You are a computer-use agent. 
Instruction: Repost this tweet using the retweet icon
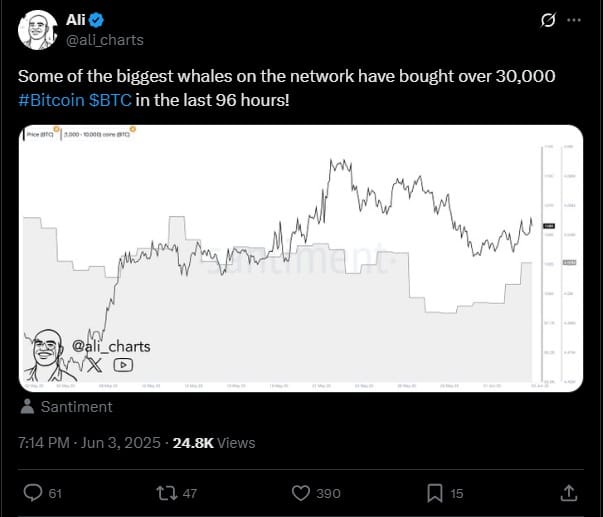(x=167, y=493)
